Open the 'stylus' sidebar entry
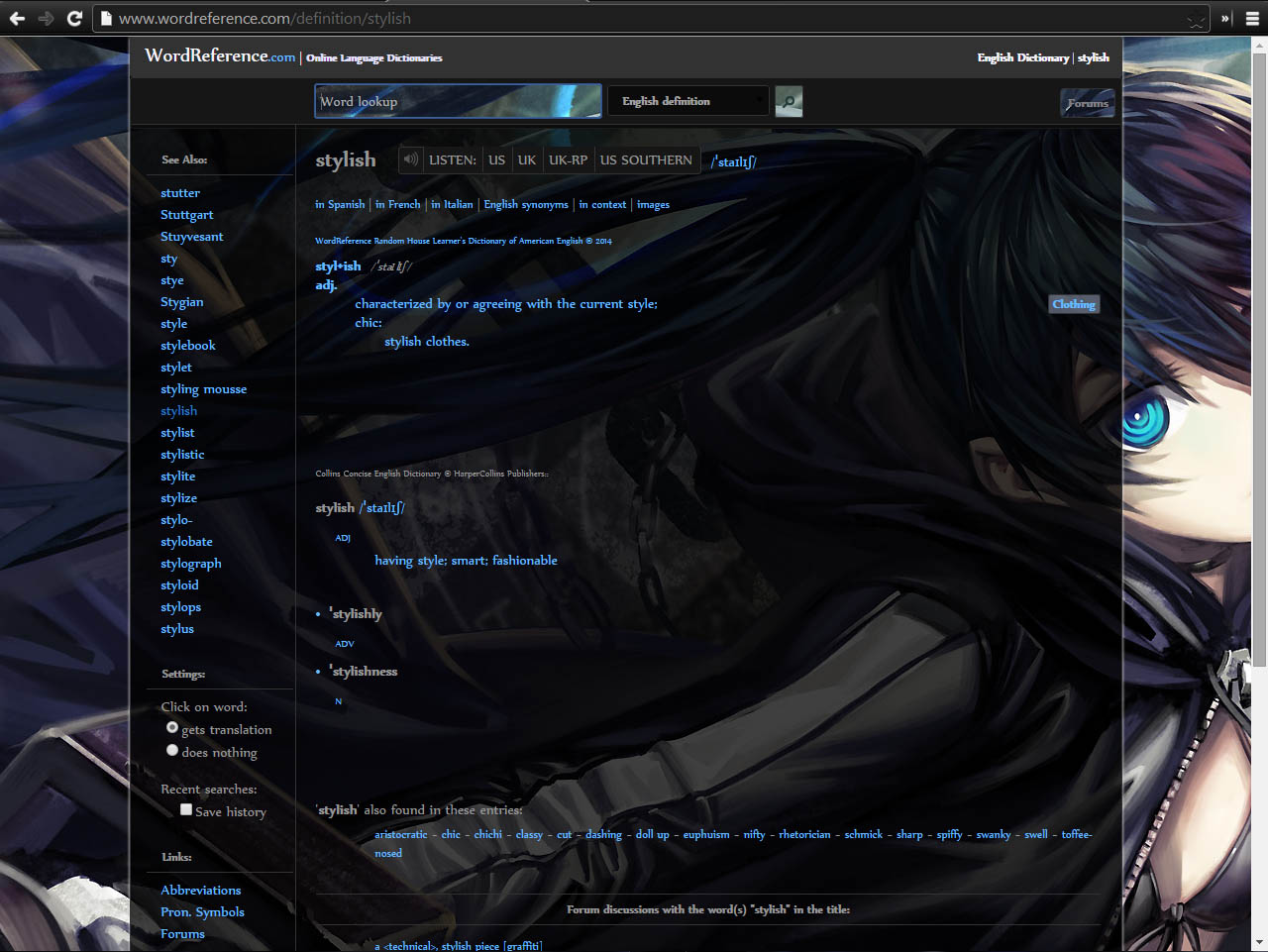1268x952 pixels. (176, 628)
